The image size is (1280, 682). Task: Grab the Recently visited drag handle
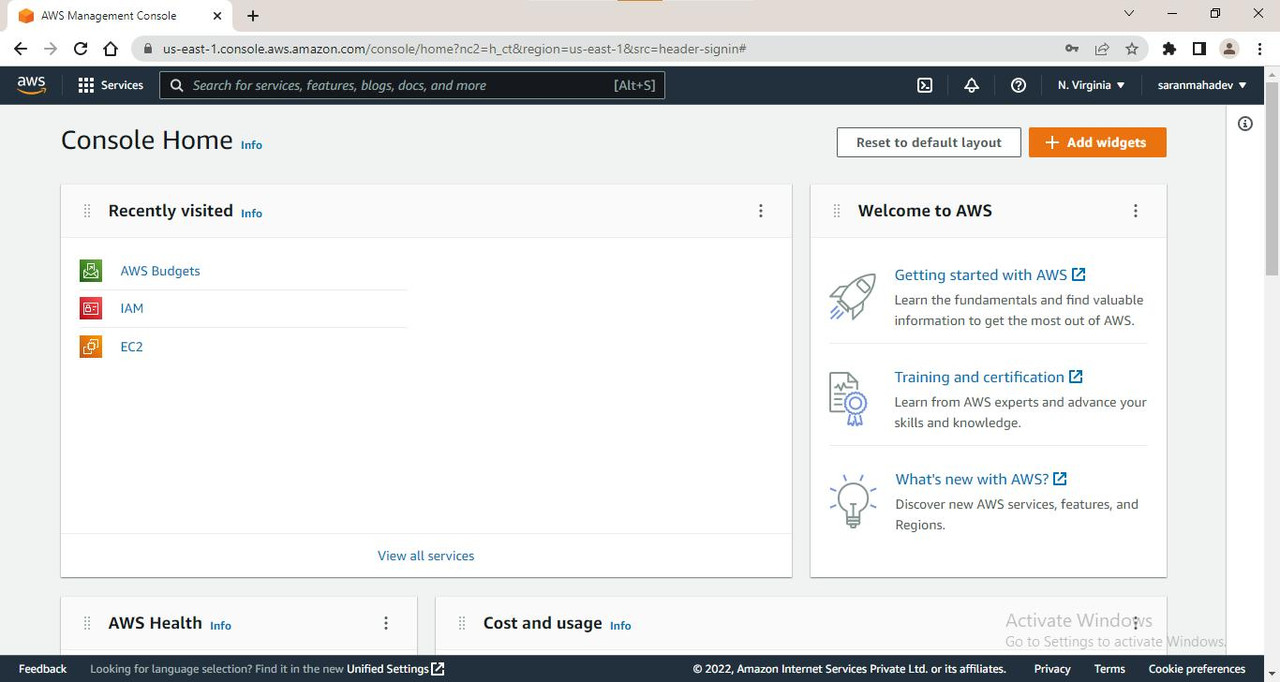(x=87, y=211)
